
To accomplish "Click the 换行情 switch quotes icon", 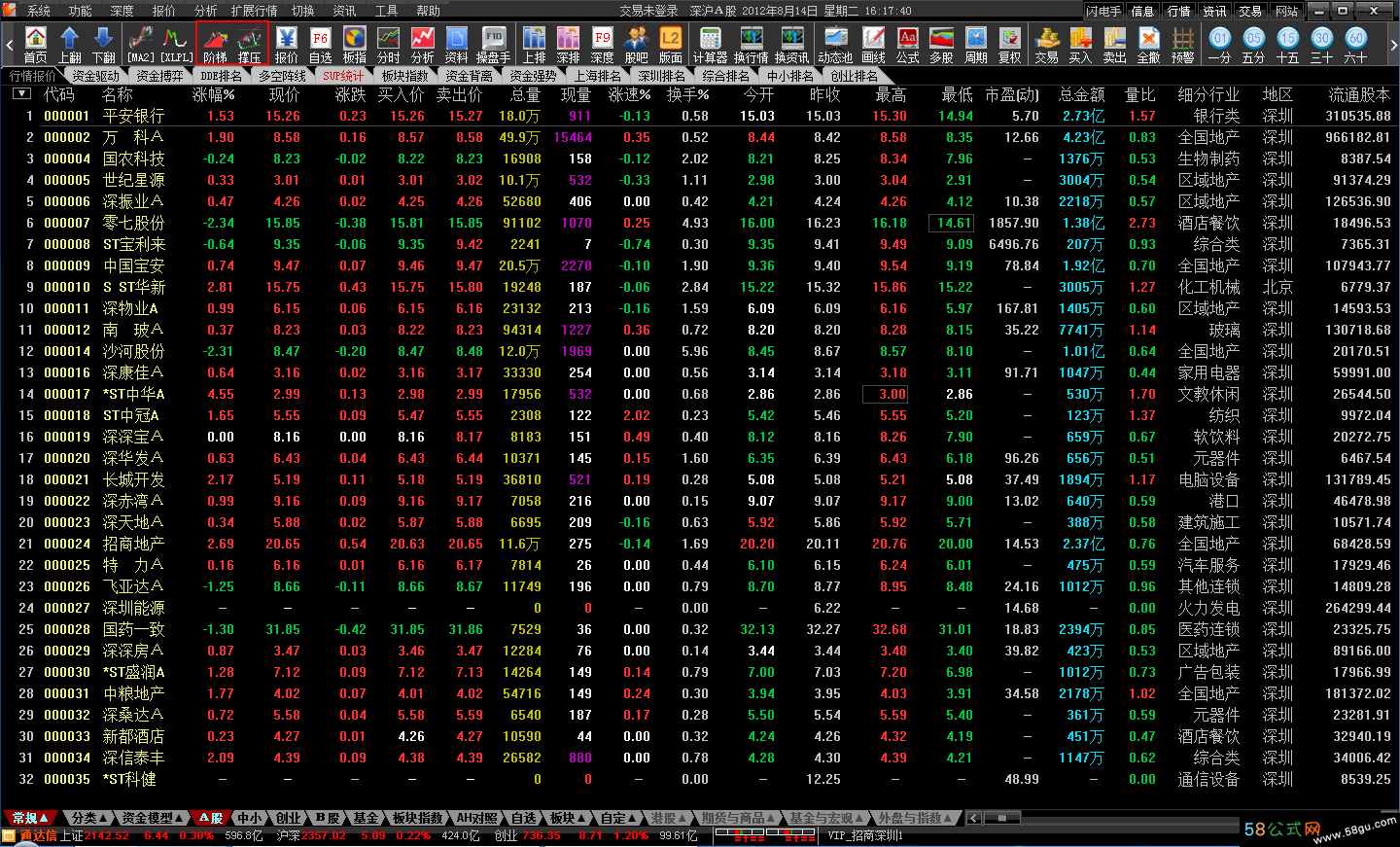I will pyautogui.click(x=752, y=45).
